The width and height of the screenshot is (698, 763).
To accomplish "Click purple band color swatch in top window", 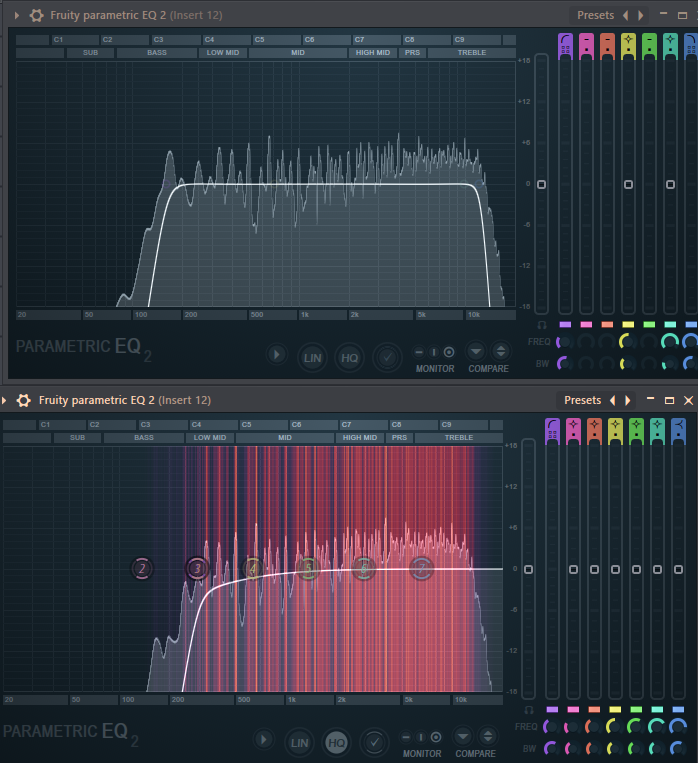I will click(565, 325).
